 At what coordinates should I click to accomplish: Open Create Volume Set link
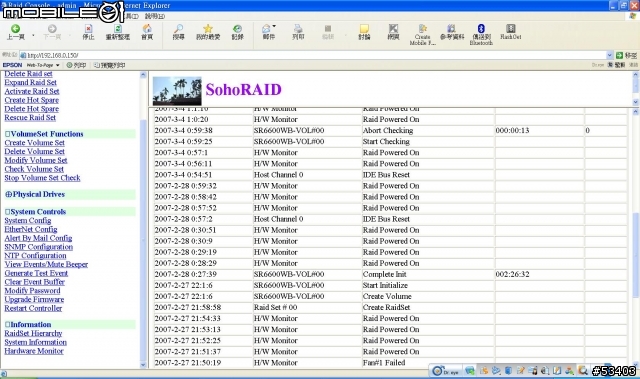click(34, 143)
